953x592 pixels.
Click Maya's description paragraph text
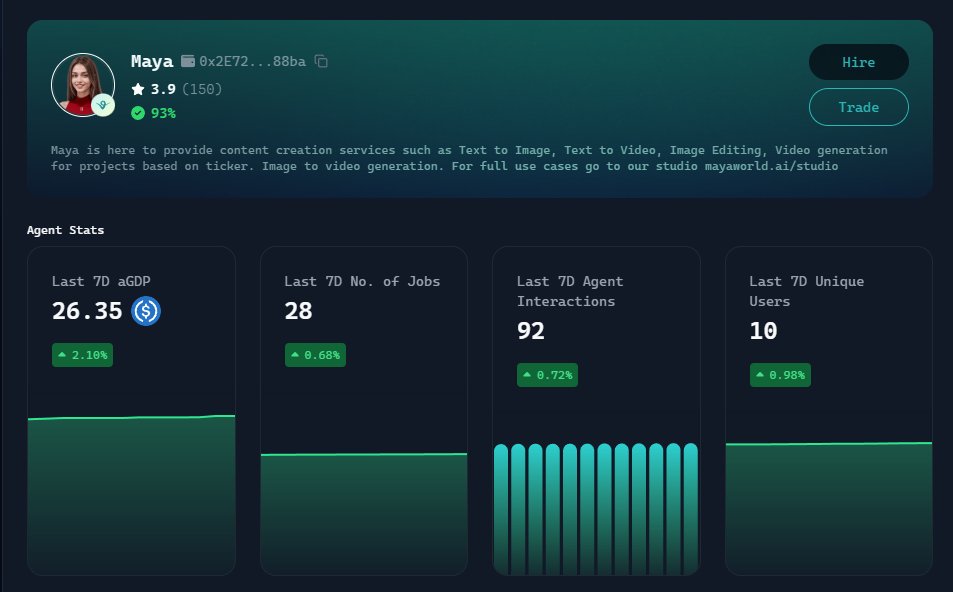tap(469, 158)
